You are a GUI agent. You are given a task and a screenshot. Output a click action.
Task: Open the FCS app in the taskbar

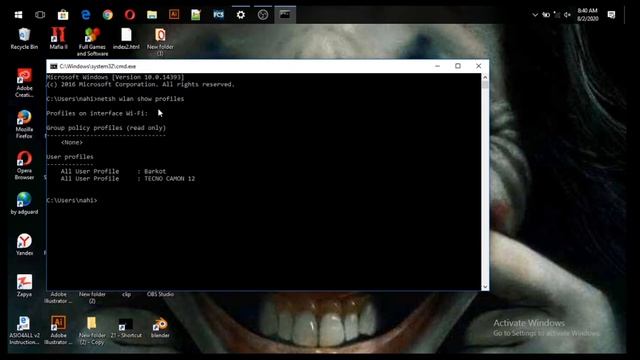219,15
